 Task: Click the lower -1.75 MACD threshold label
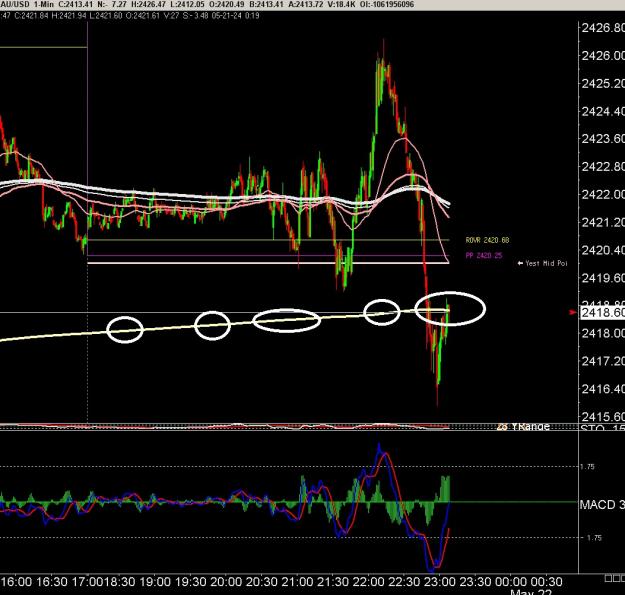594,538
